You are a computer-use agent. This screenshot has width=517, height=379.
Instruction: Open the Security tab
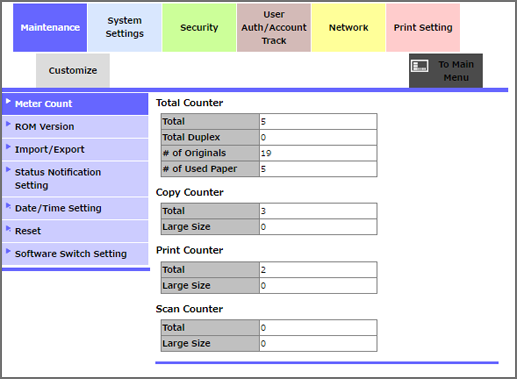point(199,28)
